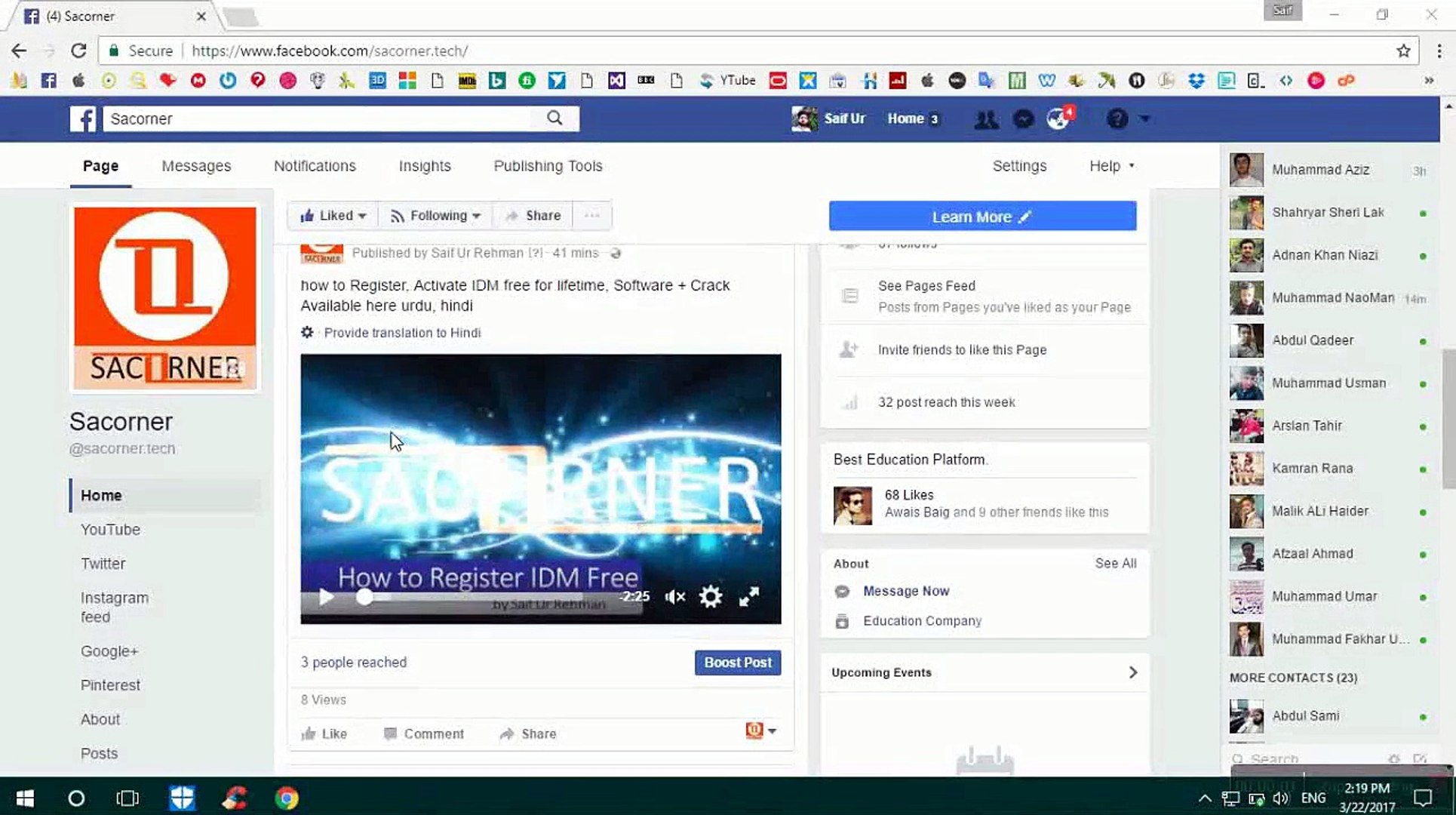Click the Sacorner profile picture
Viewport: 1456px width, 815px height.
pyautogui.click(x=165, y=298)
